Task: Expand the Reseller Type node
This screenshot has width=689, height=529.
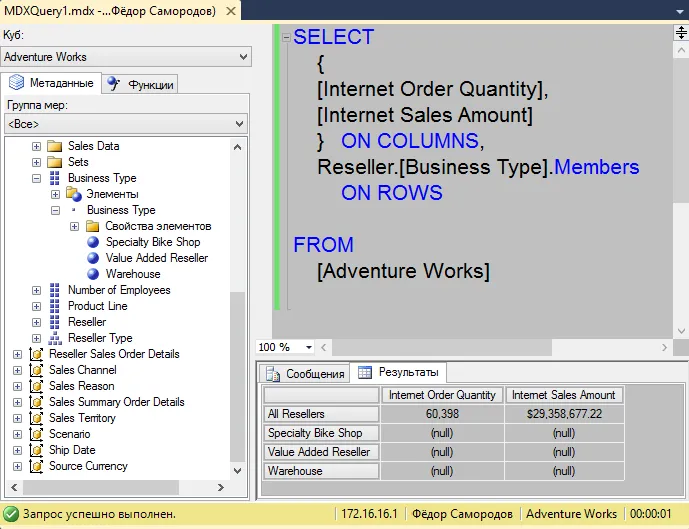Action: (36, 338)
